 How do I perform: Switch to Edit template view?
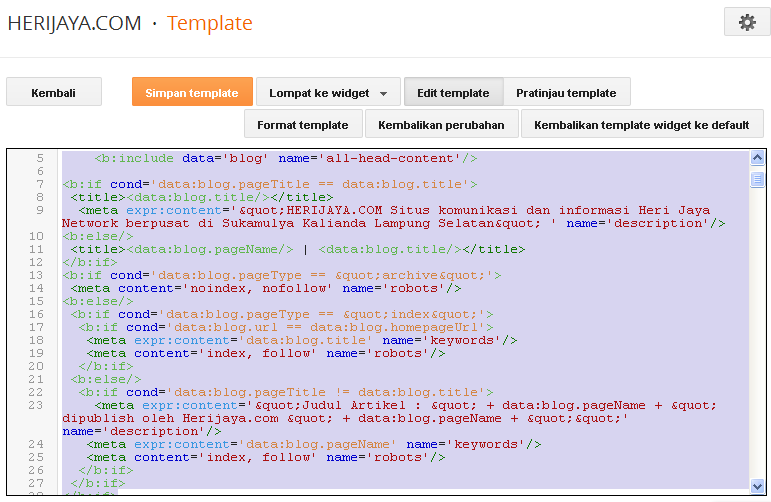pos(453,93)
